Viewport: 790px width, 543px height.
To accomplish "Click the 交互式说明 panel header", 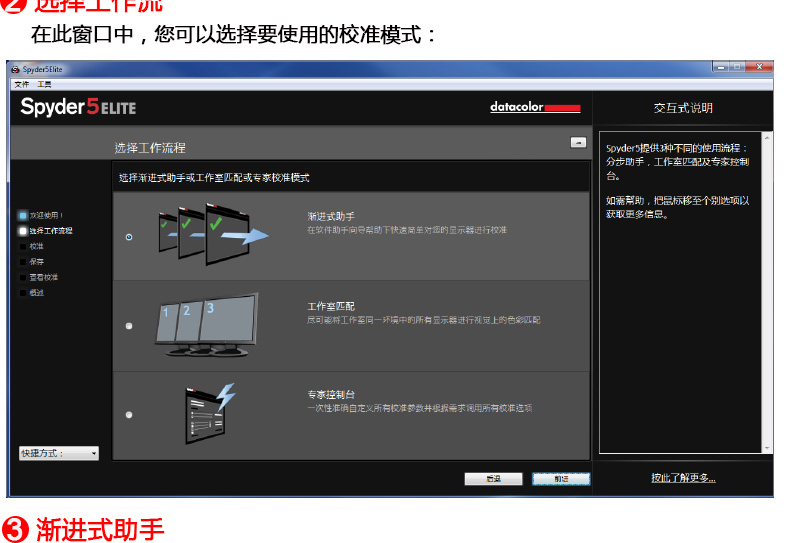I will (x=683, y=108).
